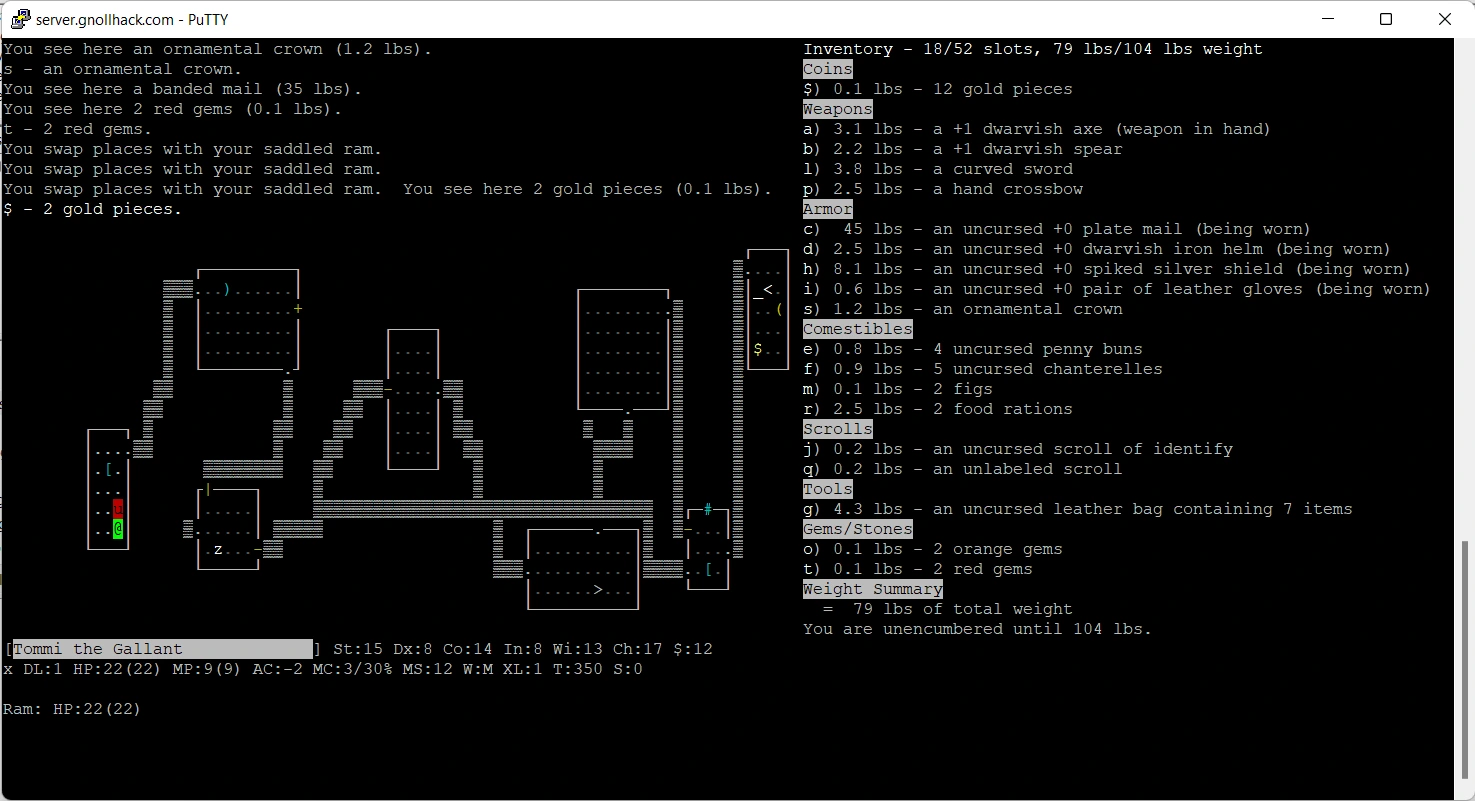Viewport: 1475px width, 801px height.
Task: Click the PuTTY icon in title bar
Action: point(19,19)
